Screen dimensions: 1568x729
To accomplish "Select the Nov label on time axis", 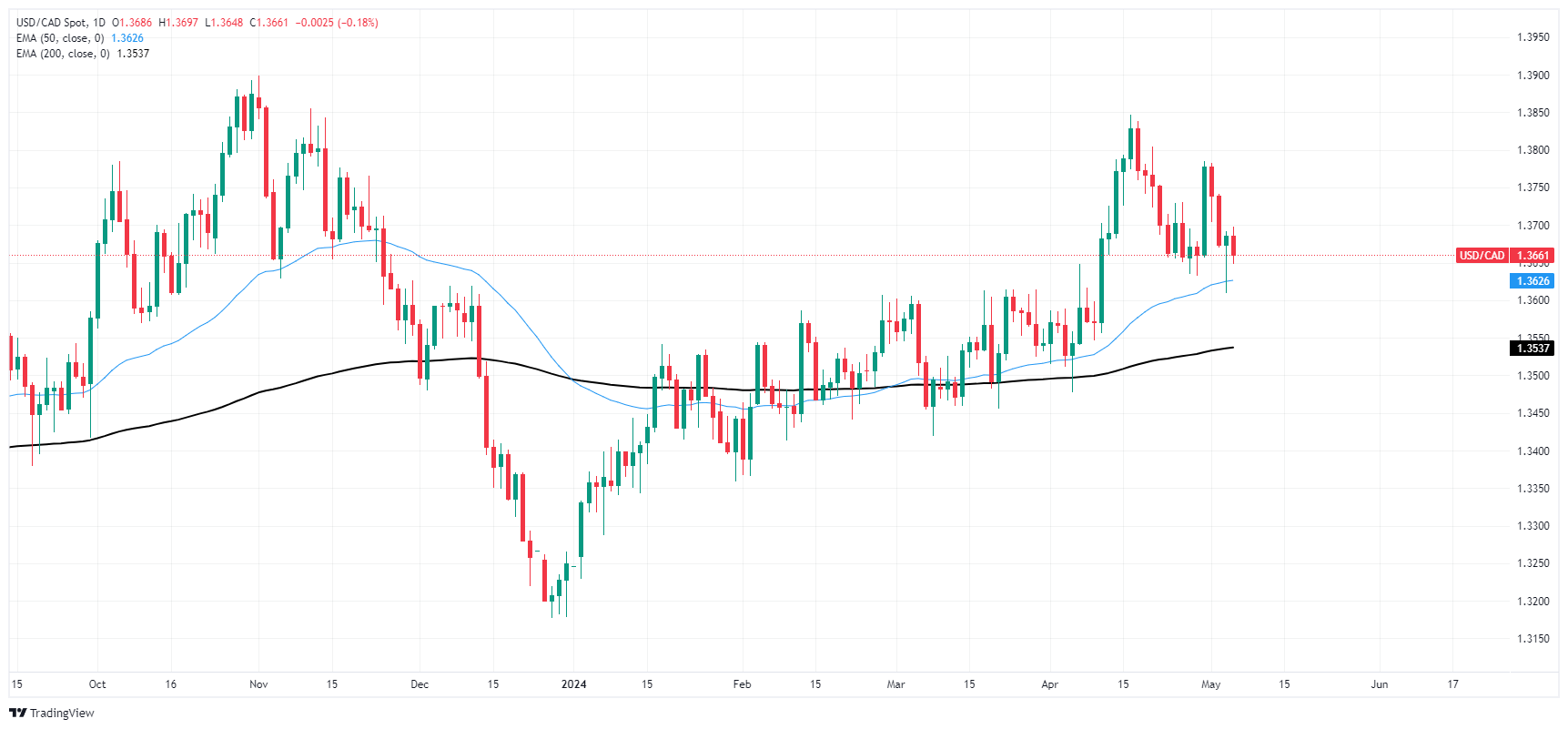I will pos(258,684).
